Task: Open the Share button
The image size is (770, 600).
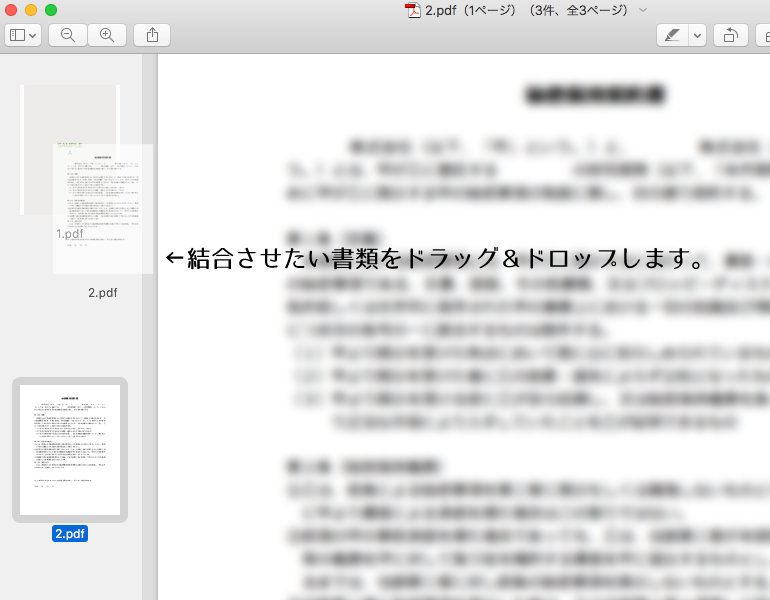Action: coord(152,35)
